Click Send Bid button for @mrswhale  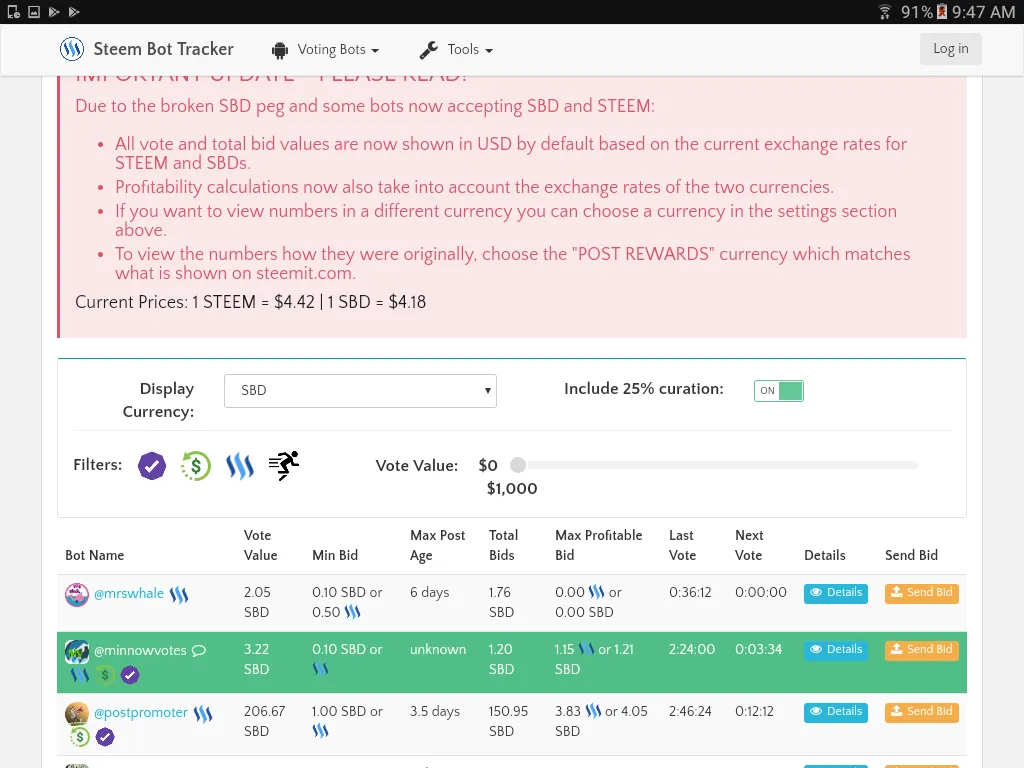pyautogui.click(x=921, y=593)
